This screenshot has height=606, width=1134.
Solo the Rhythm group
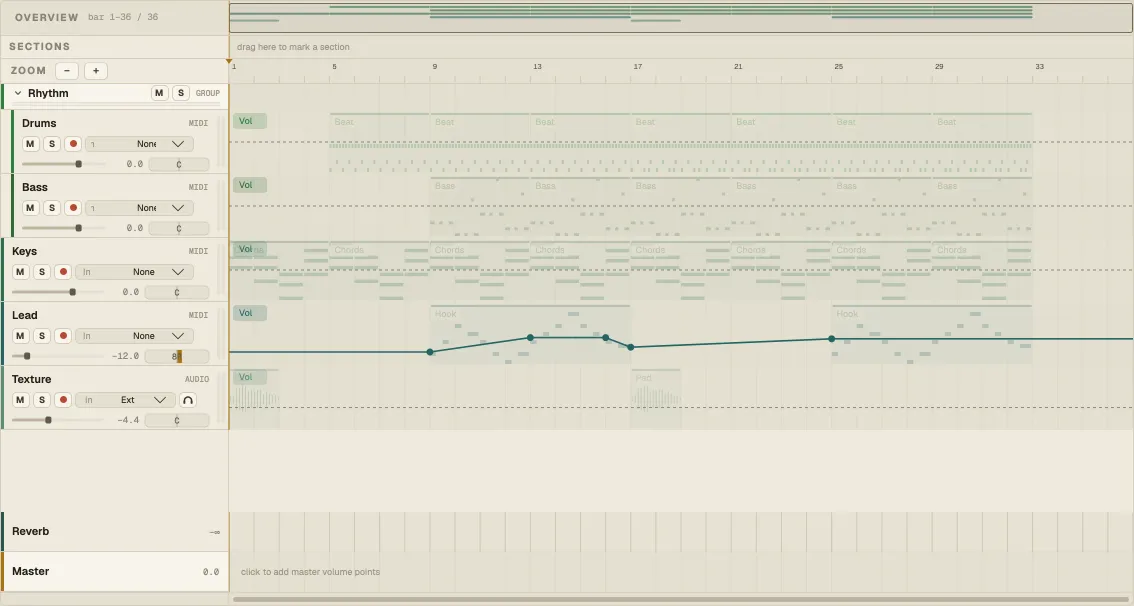[x=181, y=93]
